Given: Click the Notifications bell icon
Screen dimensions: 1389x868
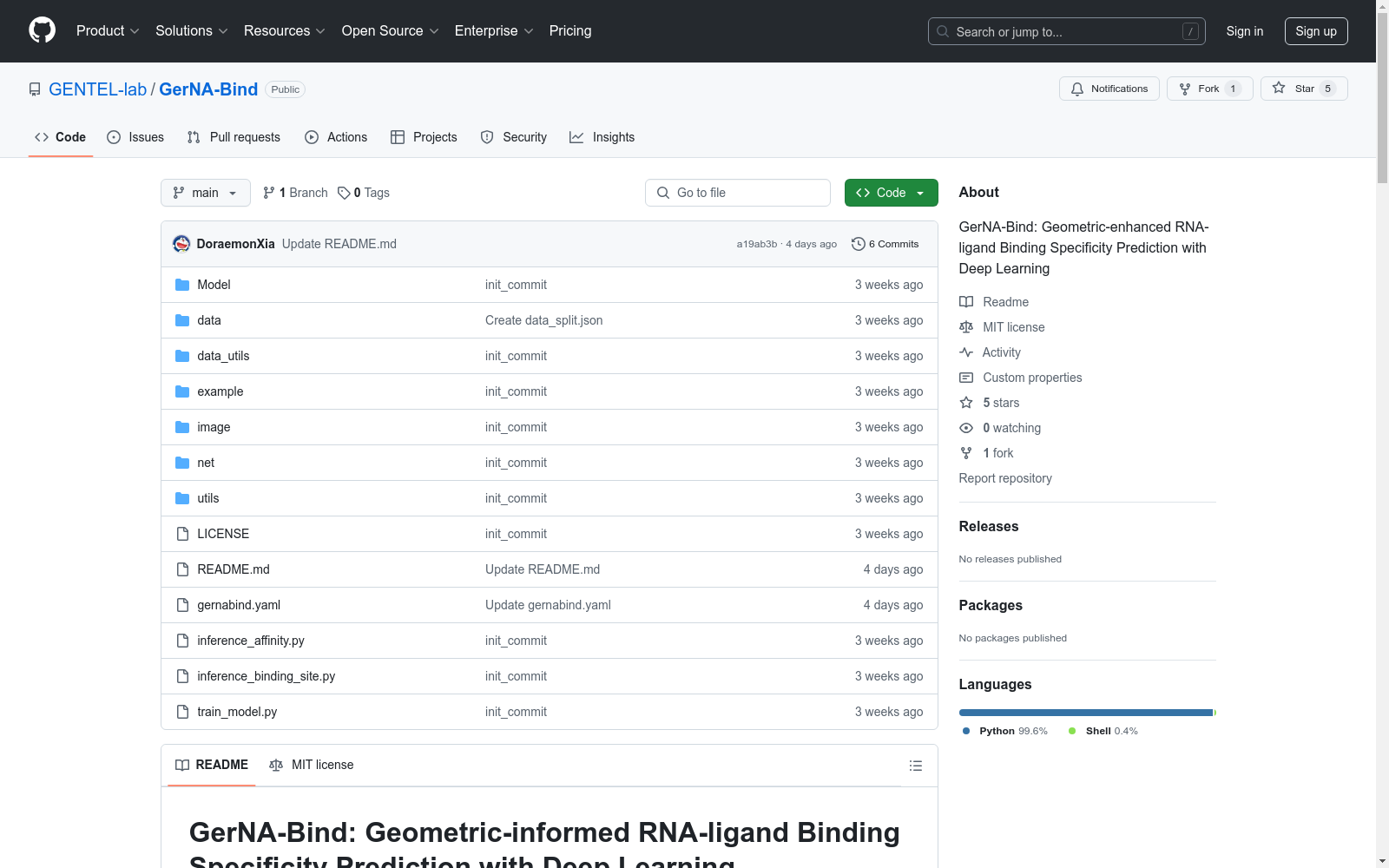Looking at the screenshot, I should click(x=1077, y=89).
